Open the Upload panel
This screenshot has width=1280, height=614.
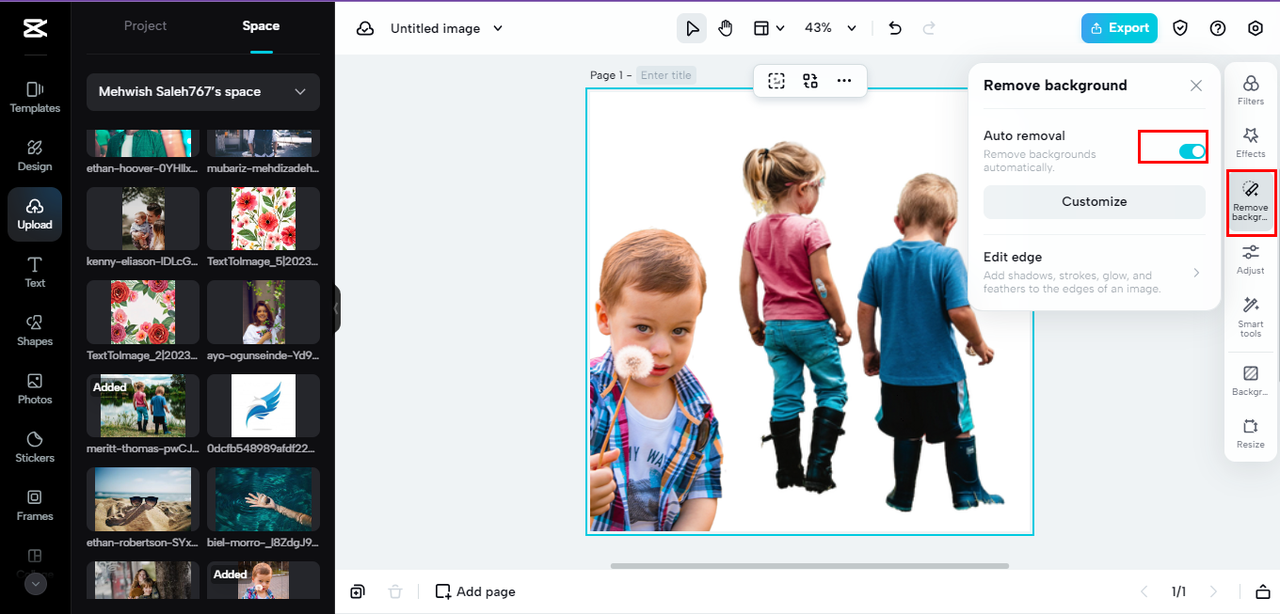pos(35,214)
